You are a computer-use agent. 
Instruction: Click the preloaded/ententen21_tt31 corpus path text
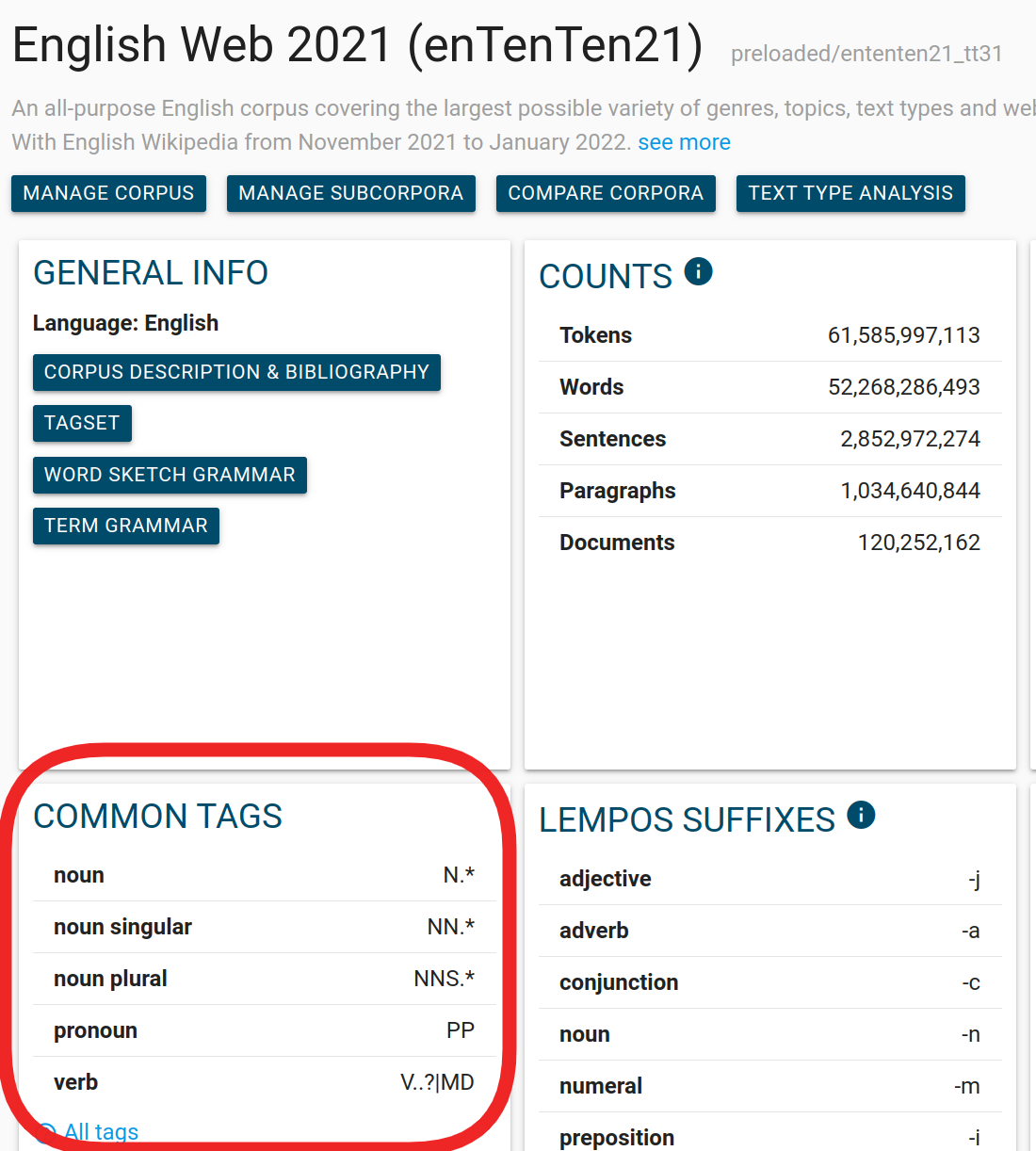[866, 54]
